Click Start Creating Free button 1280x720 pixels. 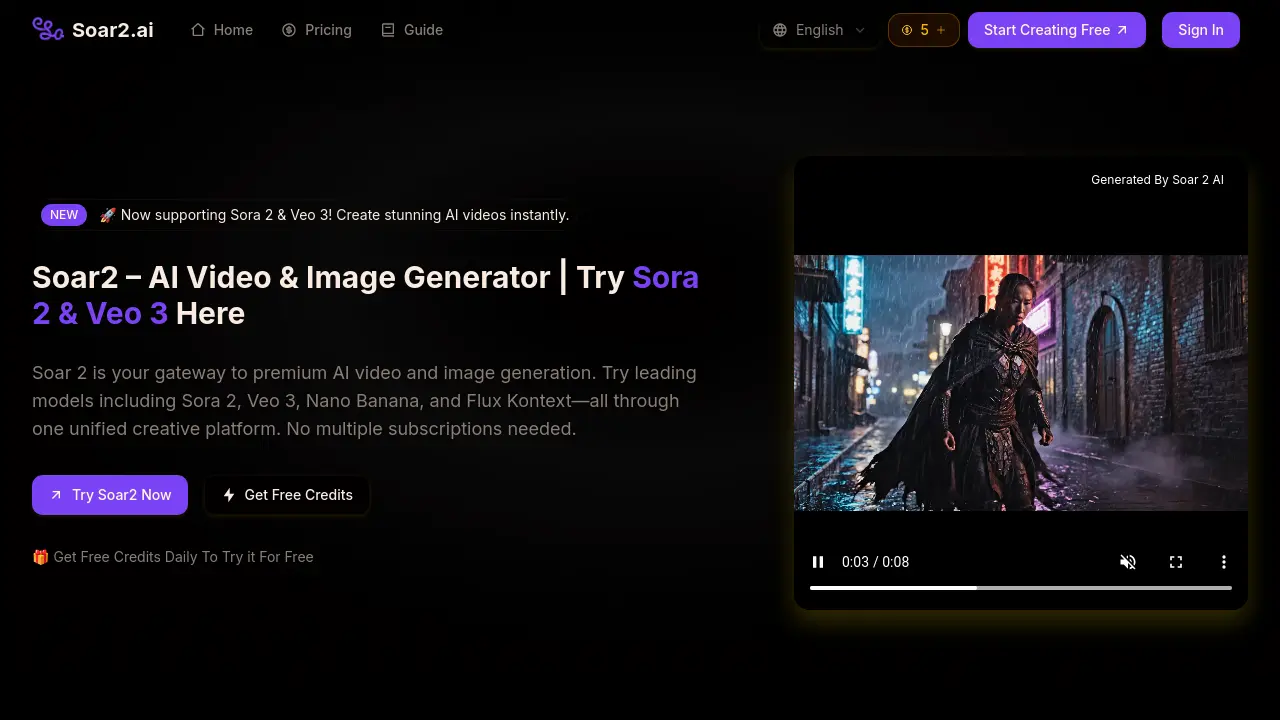point(1057,30)
